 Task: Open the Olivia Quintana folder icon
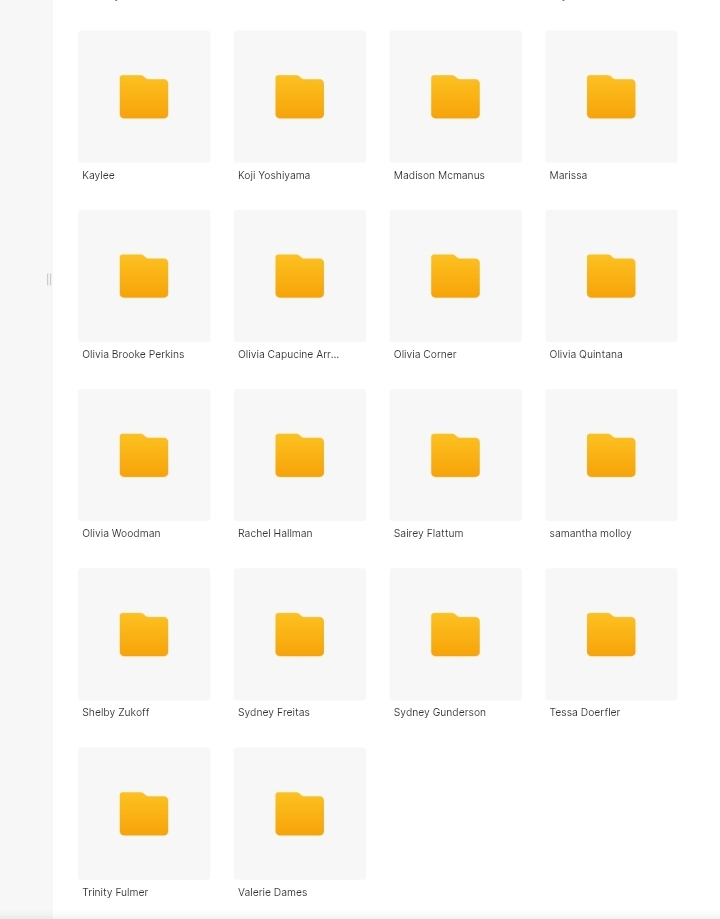[611, 276]
